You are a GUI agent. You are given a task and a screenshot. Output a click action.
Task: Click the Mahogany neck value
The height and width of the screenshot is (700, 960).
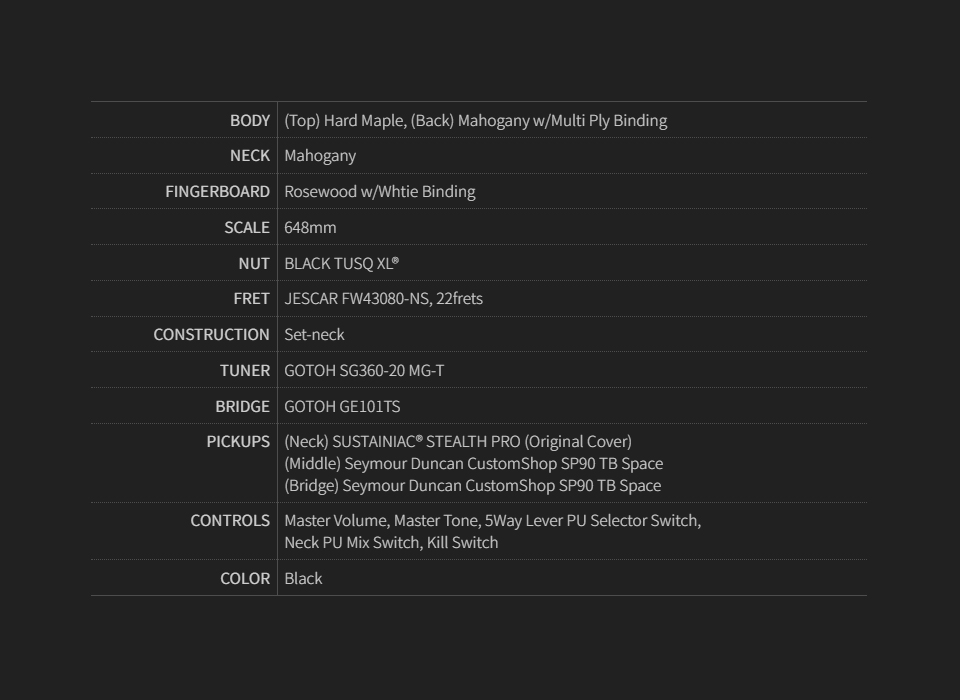tap(320, 156)
